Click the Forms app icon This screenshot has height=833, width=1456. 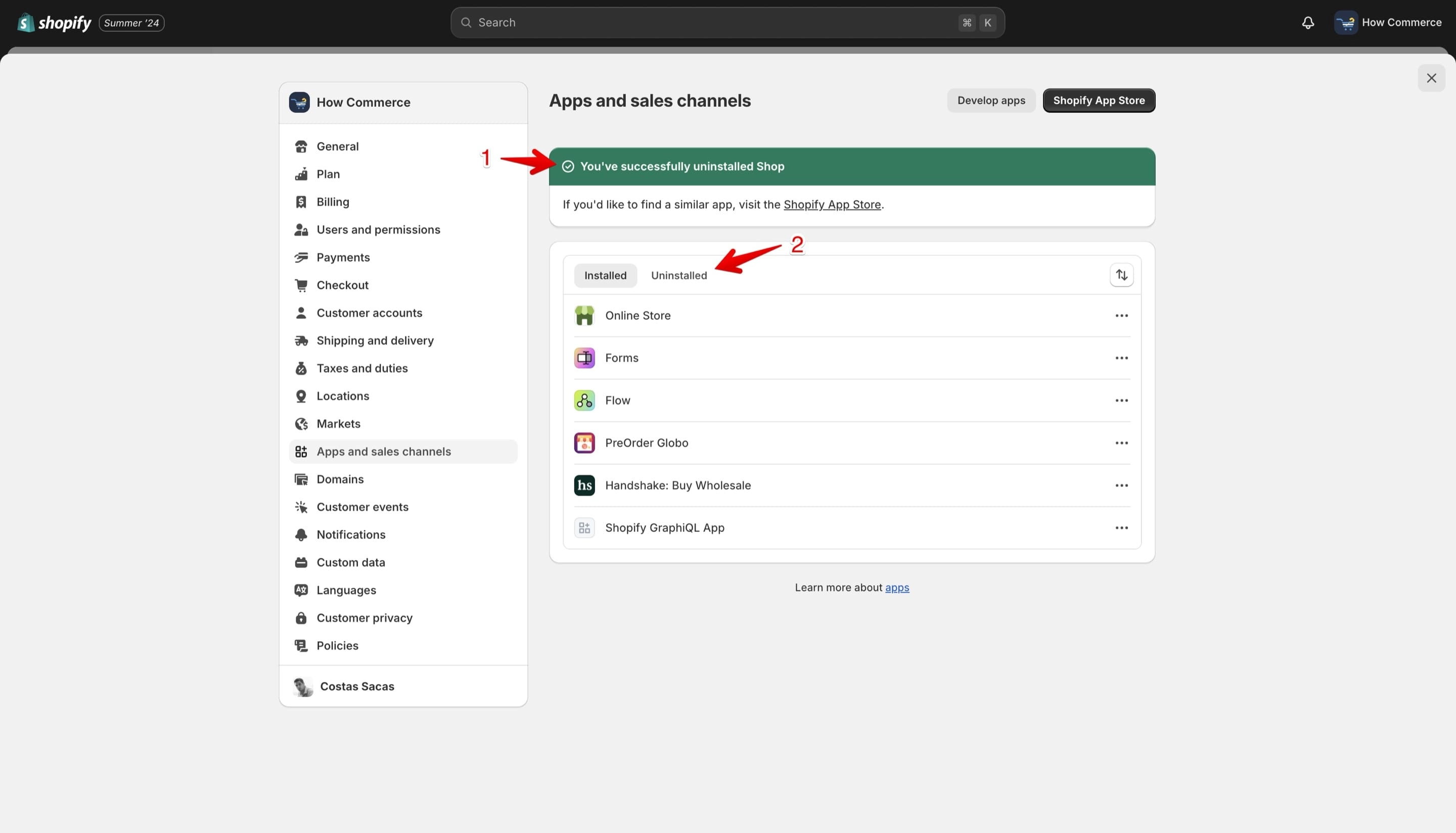[x=584, y=358]
